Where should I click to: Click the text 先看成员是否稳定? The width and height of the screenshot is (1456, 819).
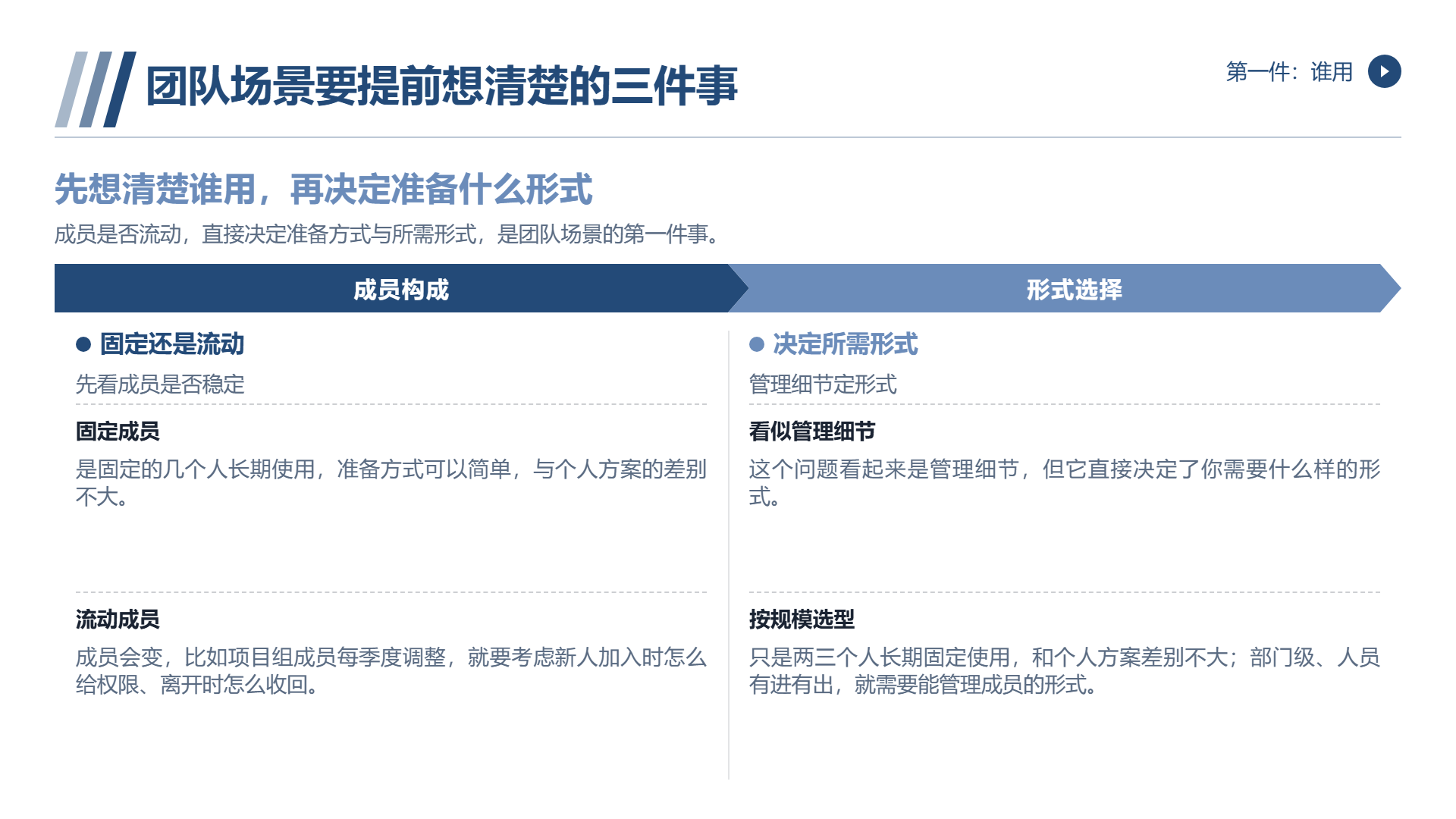(x=160, y=384)
